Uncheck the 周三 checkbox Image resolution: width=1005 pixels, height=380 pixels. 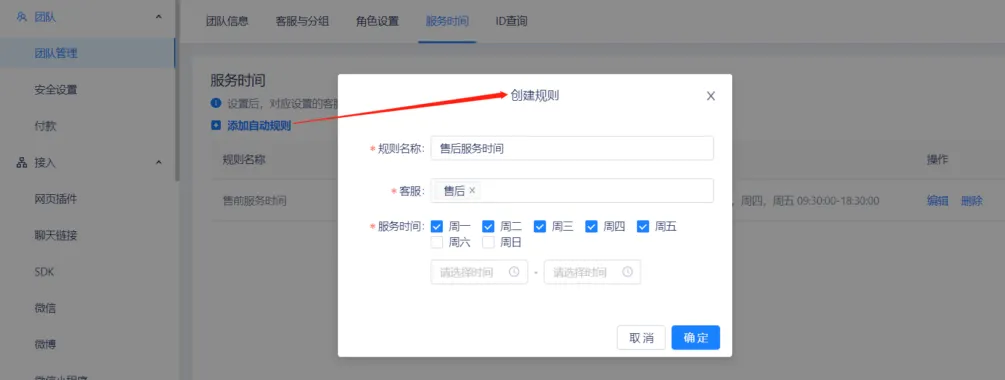pyautogui.click(x=540, y=226)
